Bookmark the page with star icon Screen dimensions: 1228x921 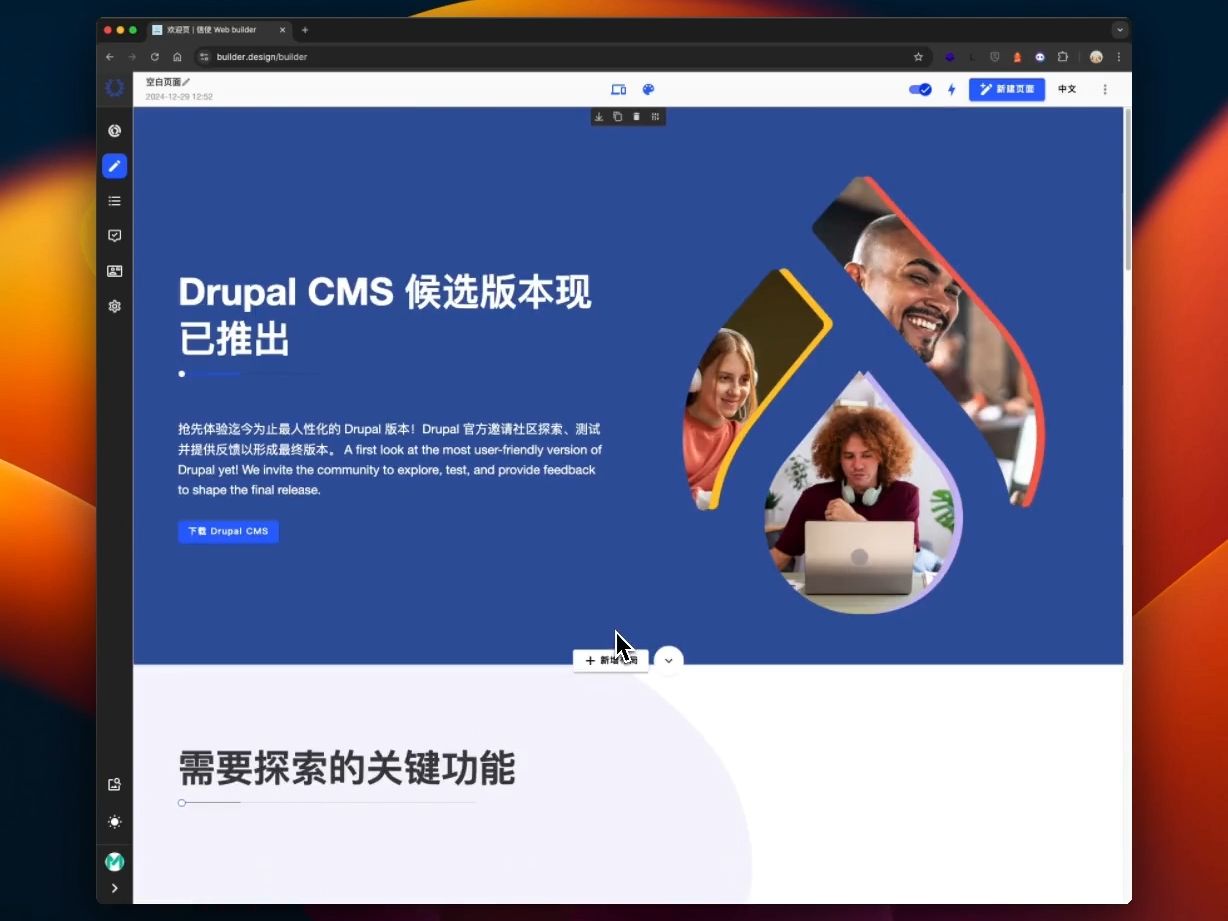[918, 57]
